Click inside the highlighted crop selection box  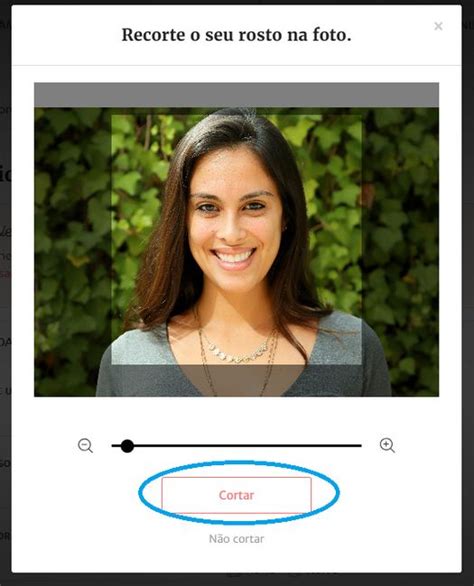[x=236, y=239]
